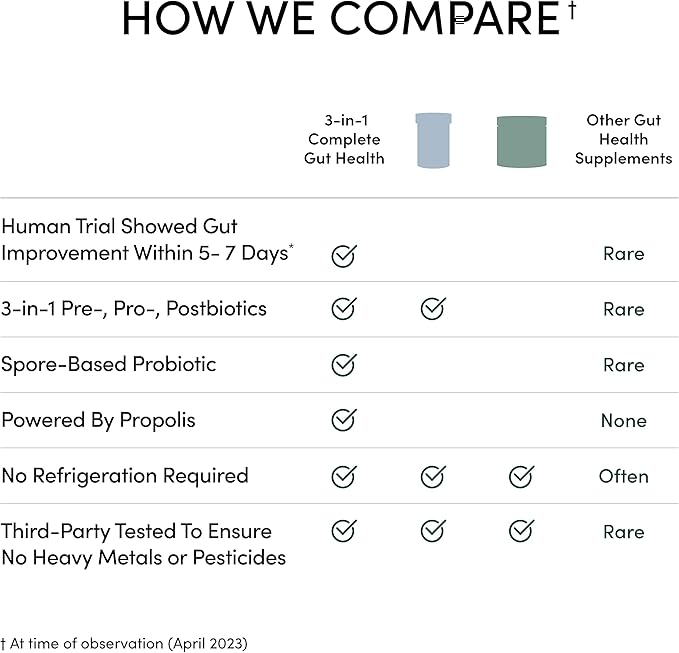Click the Other Gut Health Supplements header
Screen dimensions: 679x653
coord(623,139)
